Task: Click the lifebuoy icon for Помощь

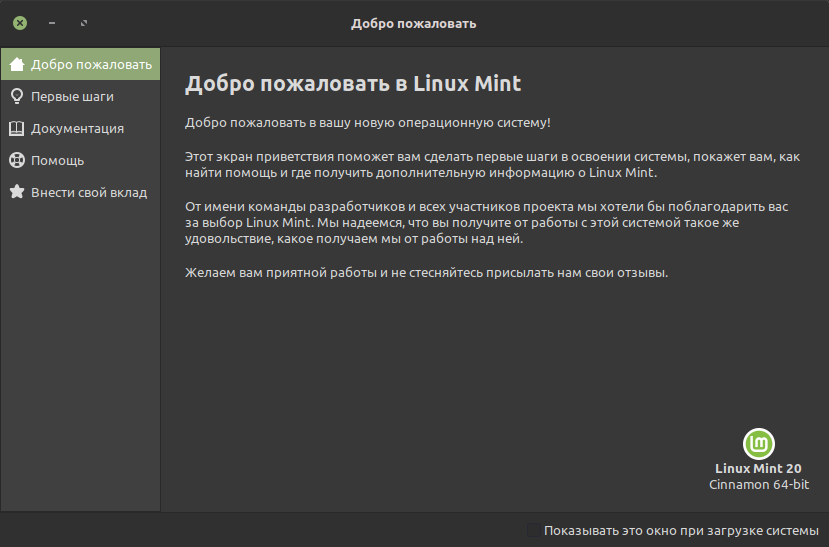Action: click(17, 160)
